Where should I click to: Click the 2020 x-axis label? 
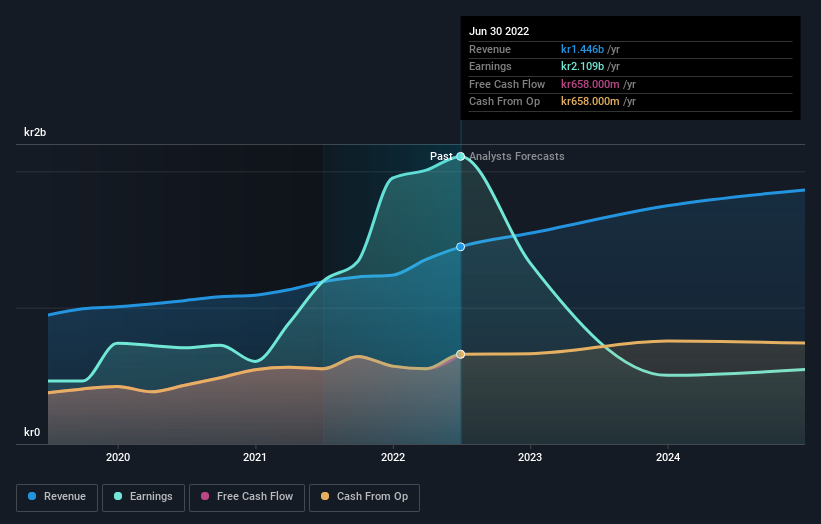(x=118, y=457)
